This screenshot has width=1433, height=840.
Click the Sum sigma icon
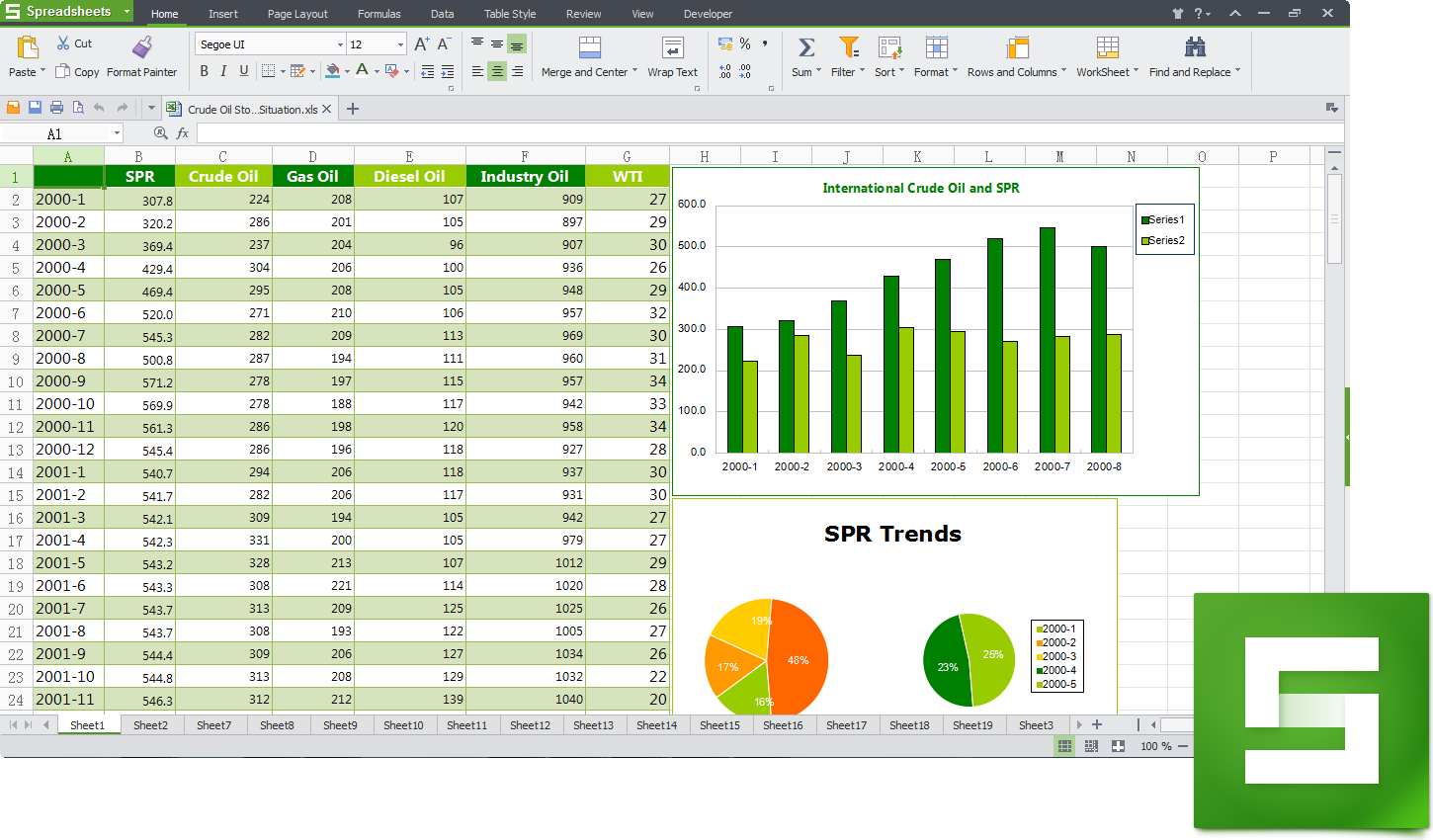click(806, 47)
